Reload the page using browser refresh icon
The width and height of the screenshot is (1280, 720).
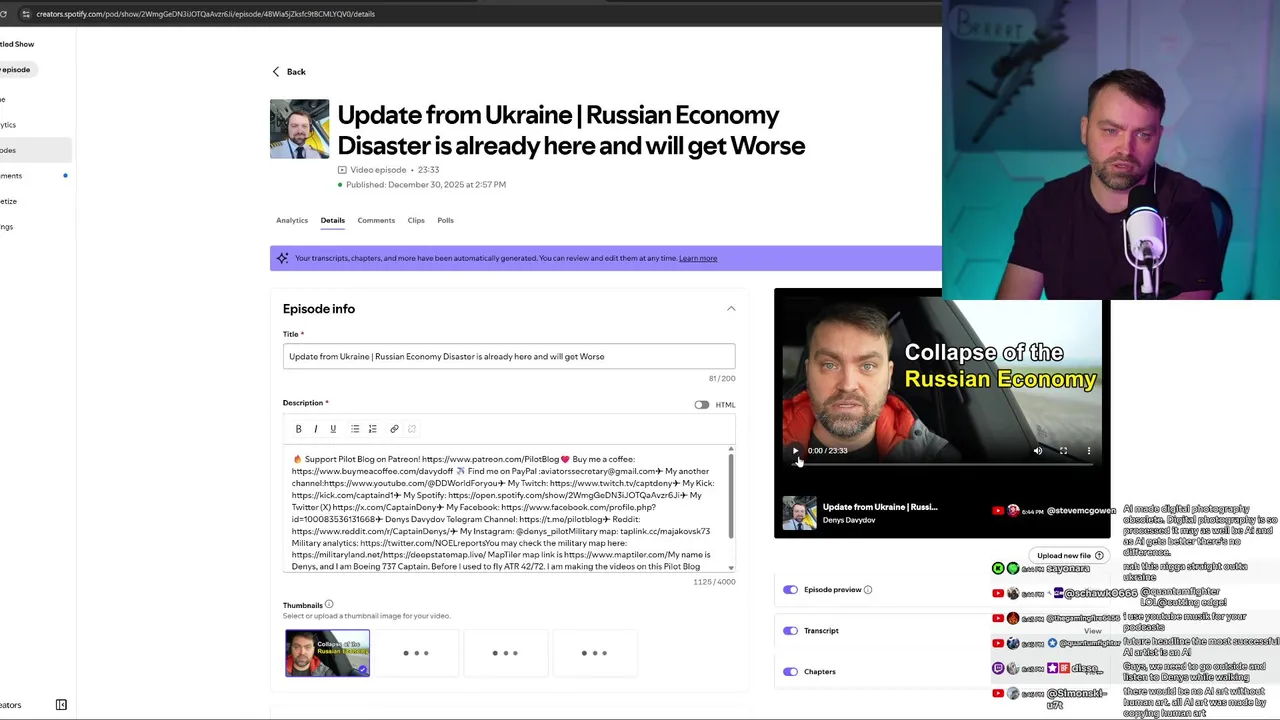3,14
